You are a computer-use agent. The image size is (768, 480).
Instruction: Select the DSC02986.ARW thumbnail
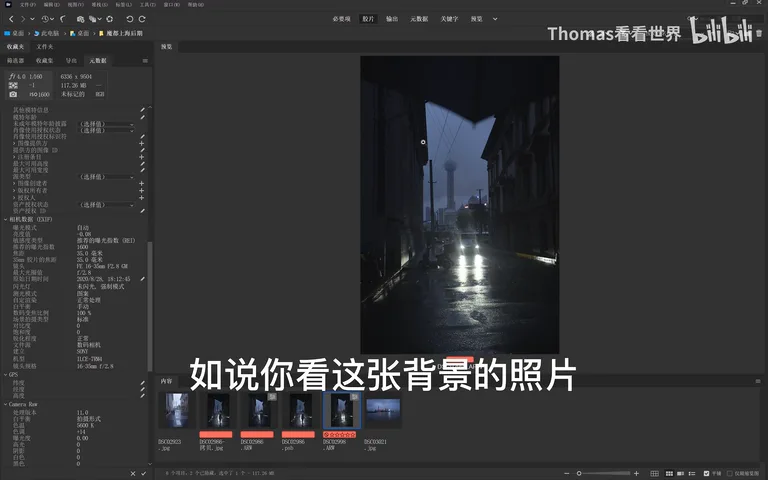pyautogui.click(x=259, y=410)
